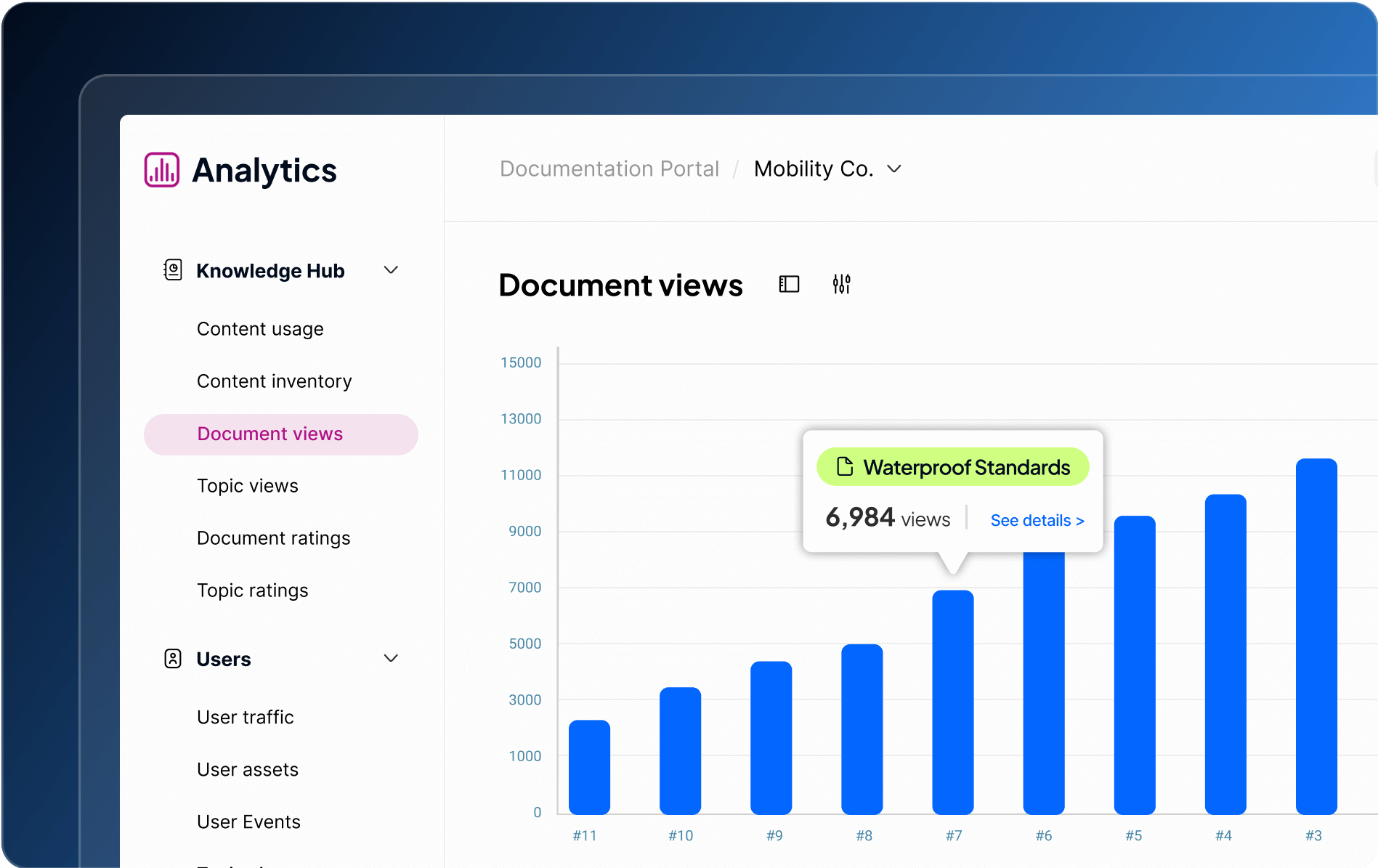This screenshot has width=1378, height=868.
Task: Click the Analytics bar chart logo icon
Action: [161, 170]
